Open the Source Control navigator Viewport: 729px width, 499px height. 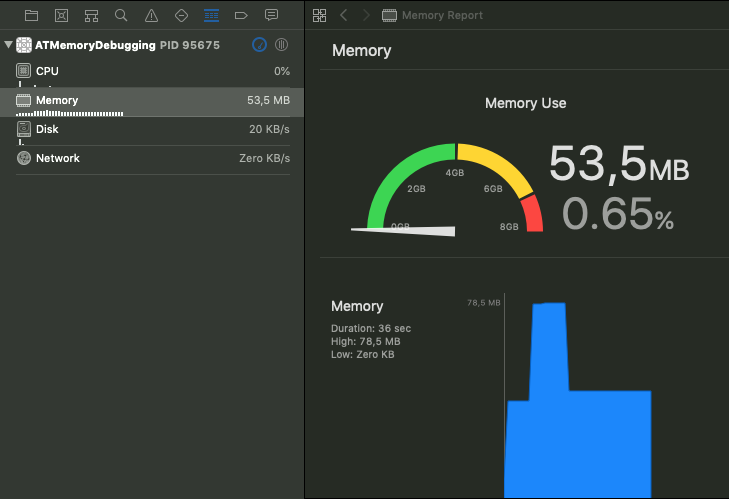point(62,16)
